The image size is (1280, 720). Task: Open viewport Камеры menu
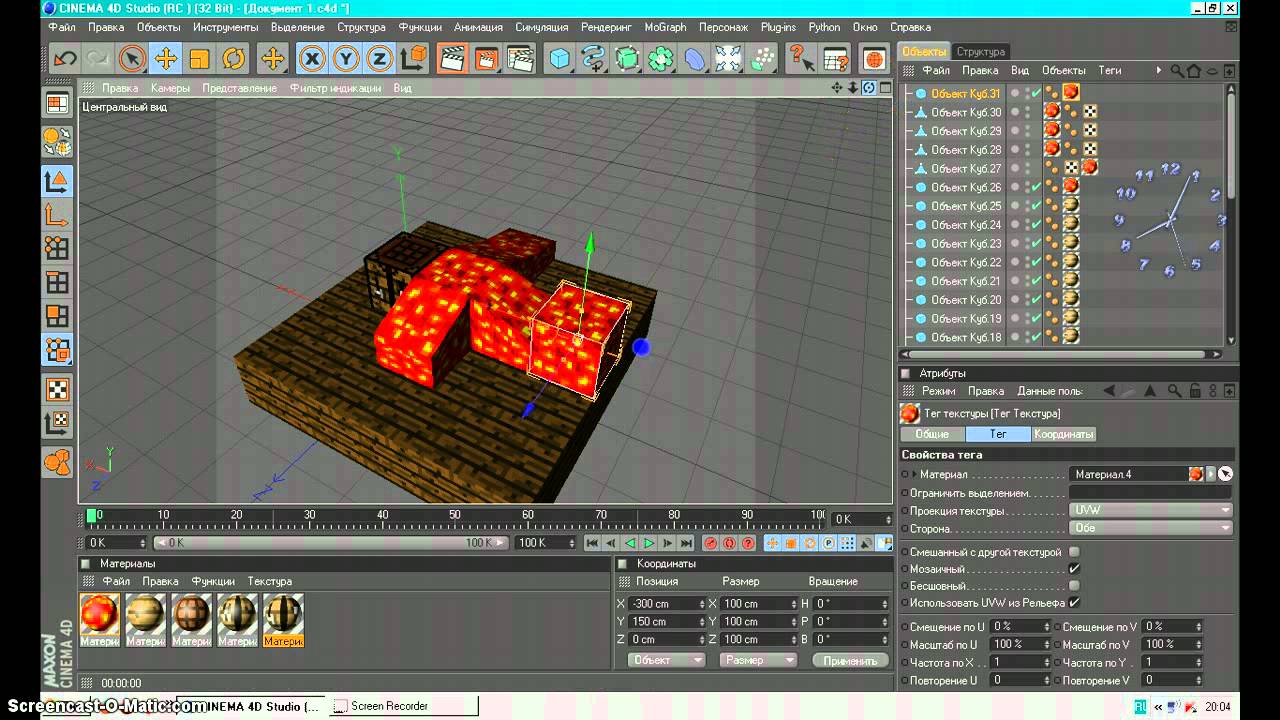[x=170, y=88]
